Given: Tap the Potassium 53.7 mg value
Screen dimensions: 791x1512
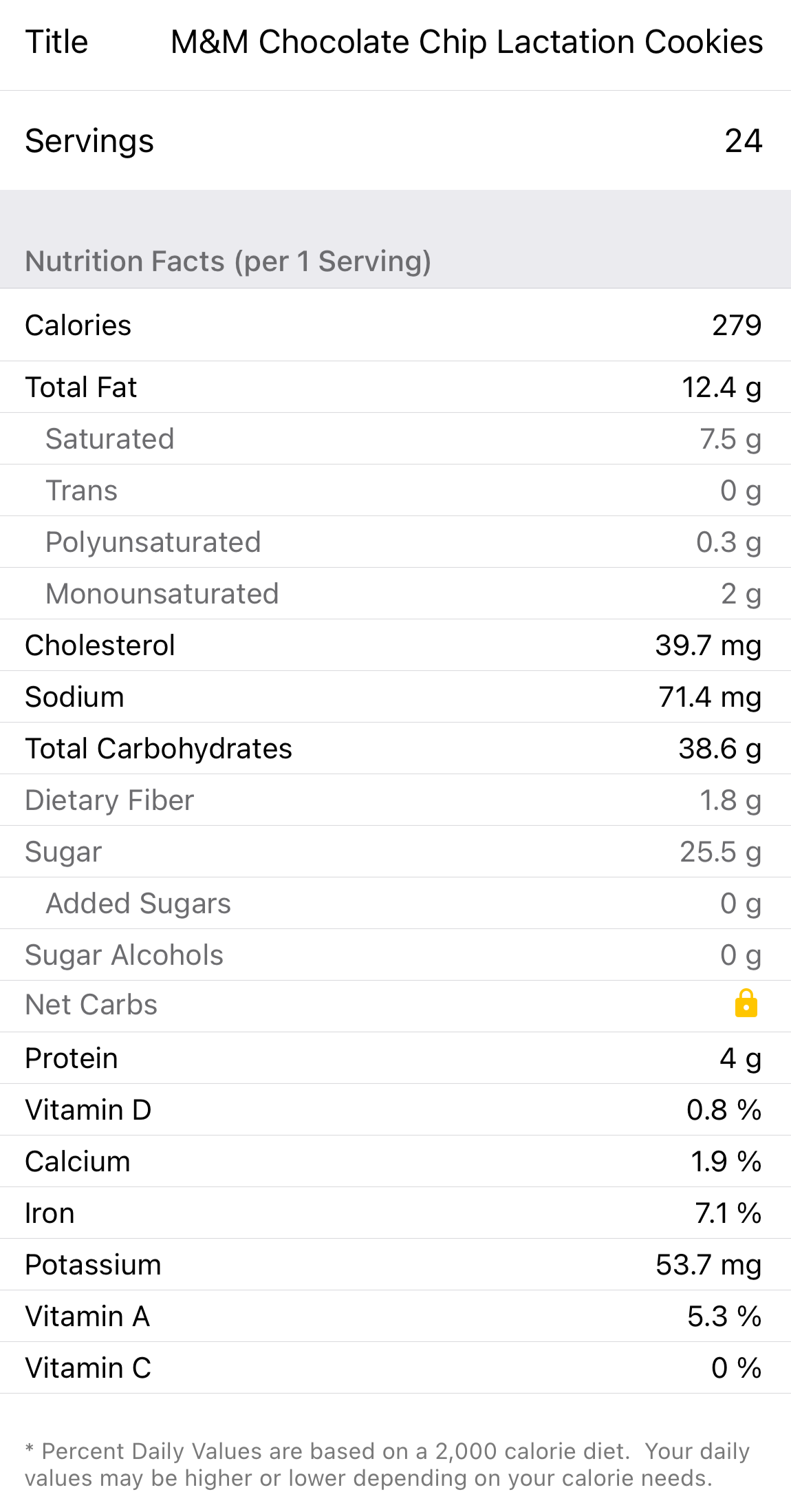Looking at the screenshot, I should pyautogui.click(x=708, y=1265).
